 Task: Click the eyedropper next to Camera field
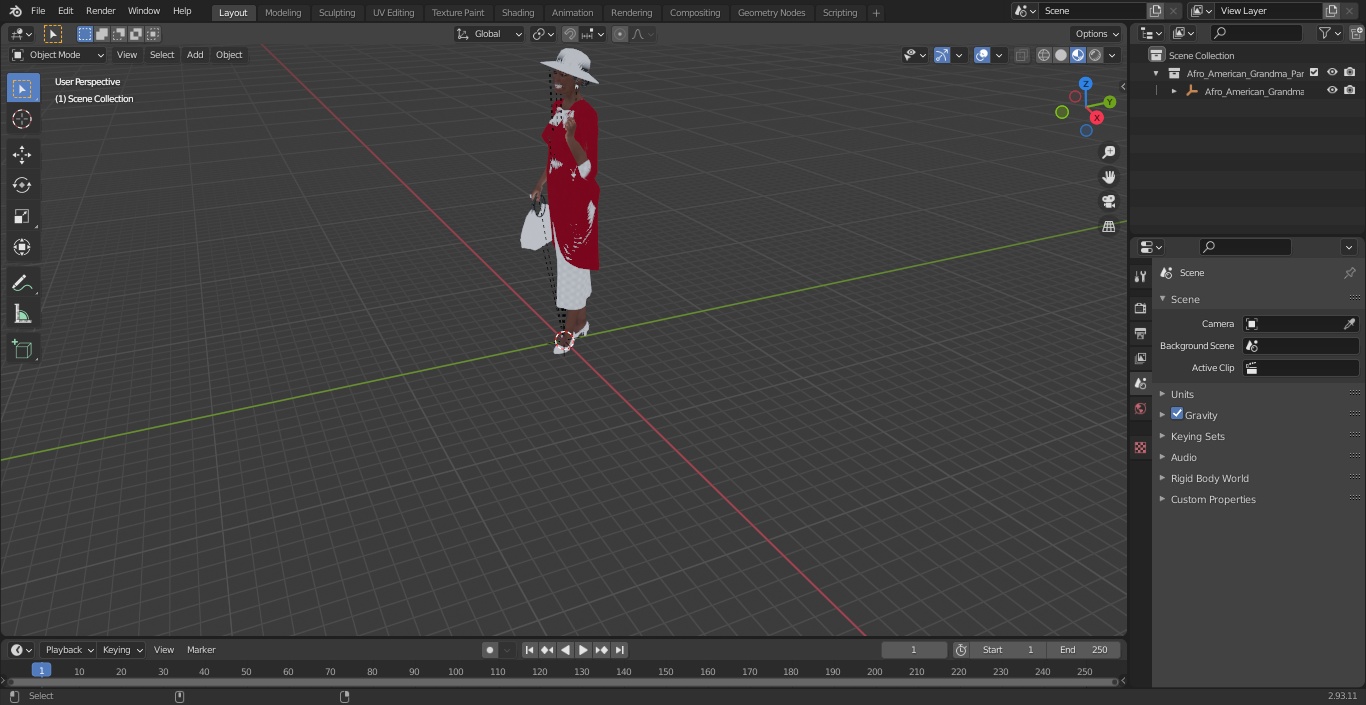click(1349, 324)
